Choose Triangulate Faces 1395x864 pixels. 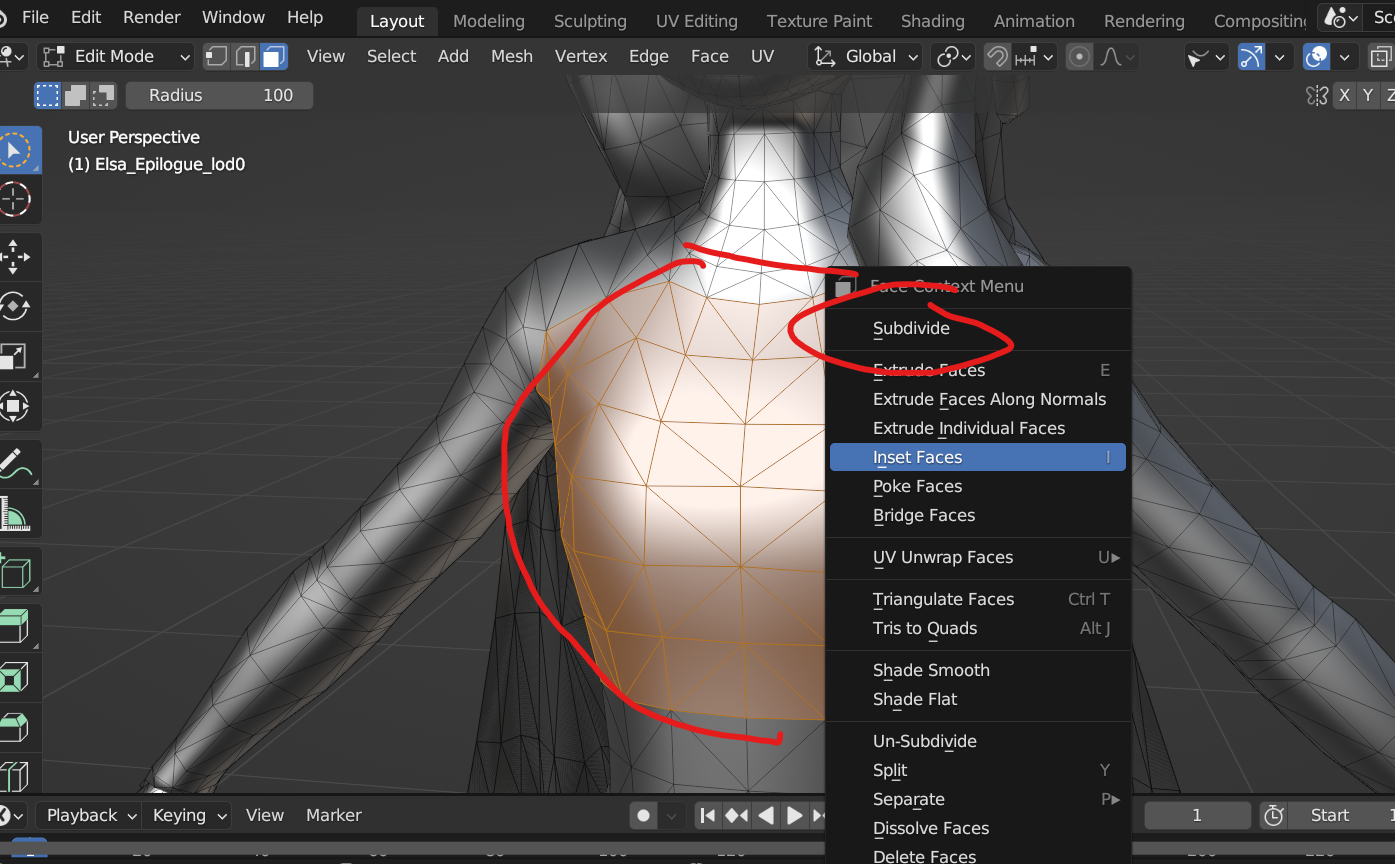point(978,599)
